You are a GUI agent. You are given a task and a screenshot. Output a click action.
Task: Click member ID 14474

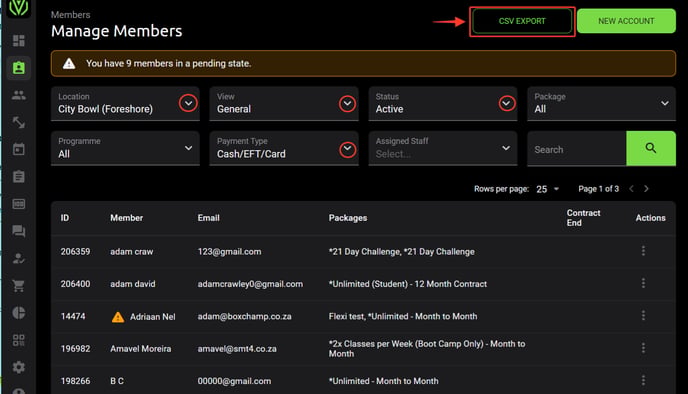(x=73, y=317)
